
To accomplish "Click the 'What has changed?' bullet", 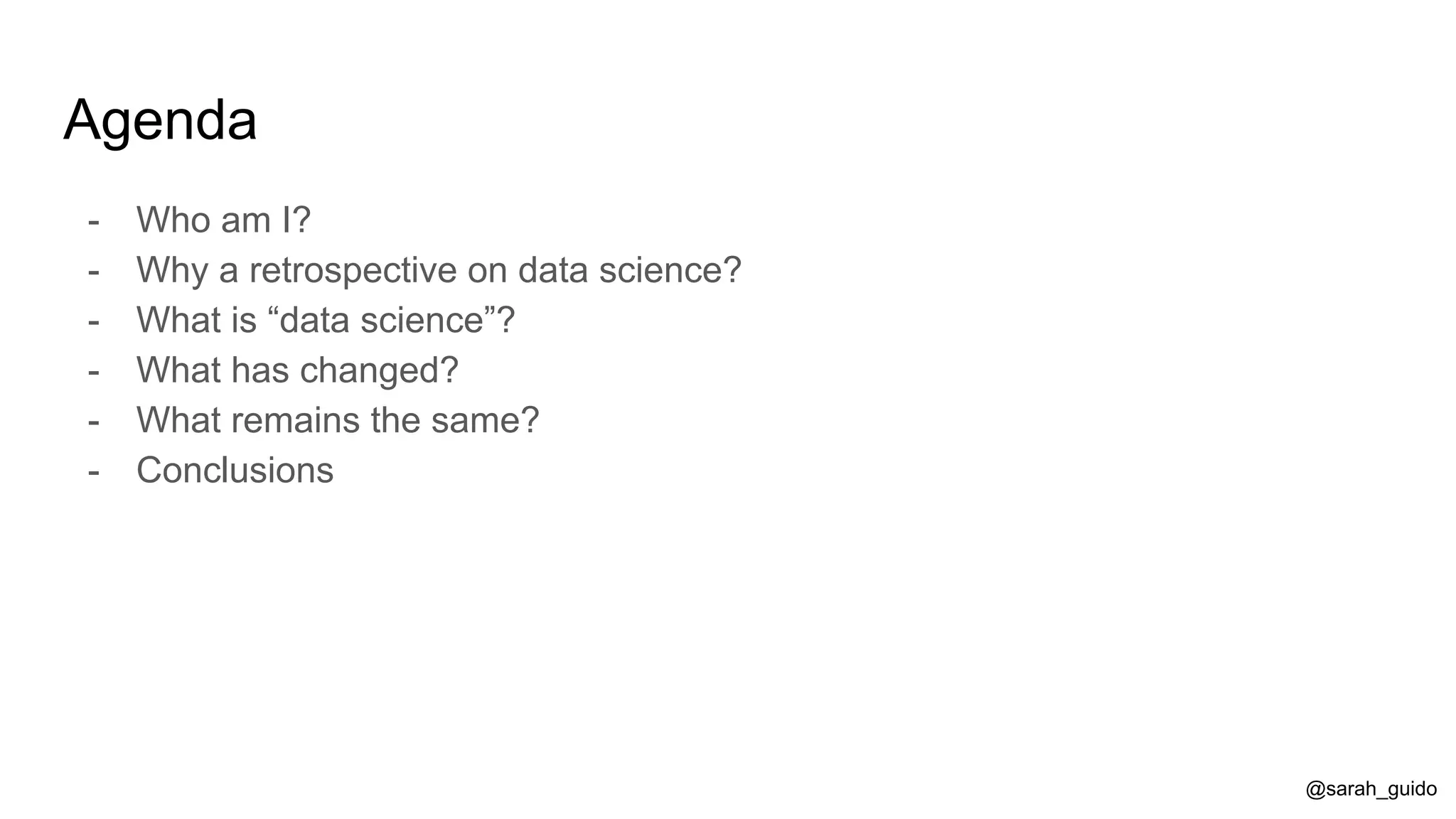I will [297, 370].
